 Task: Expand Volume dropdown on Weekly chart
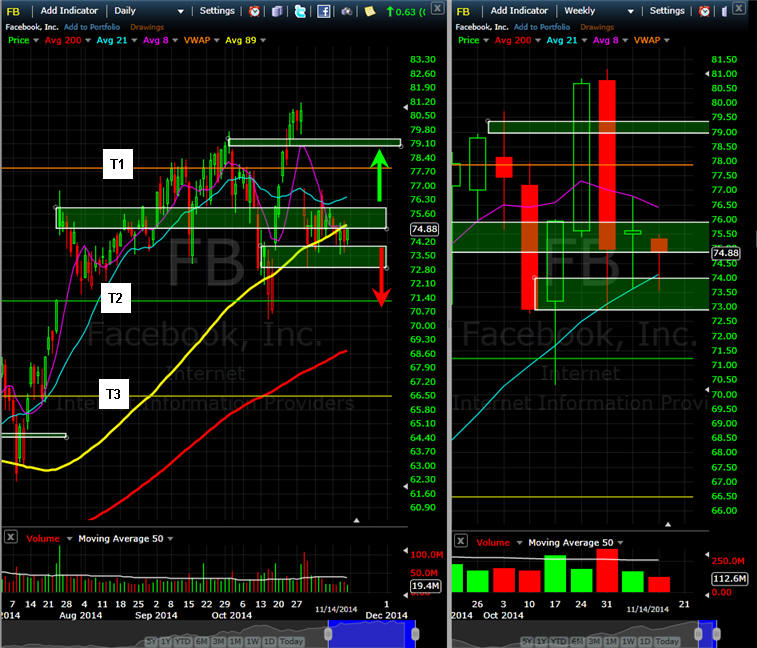click(x=519, y=543)
